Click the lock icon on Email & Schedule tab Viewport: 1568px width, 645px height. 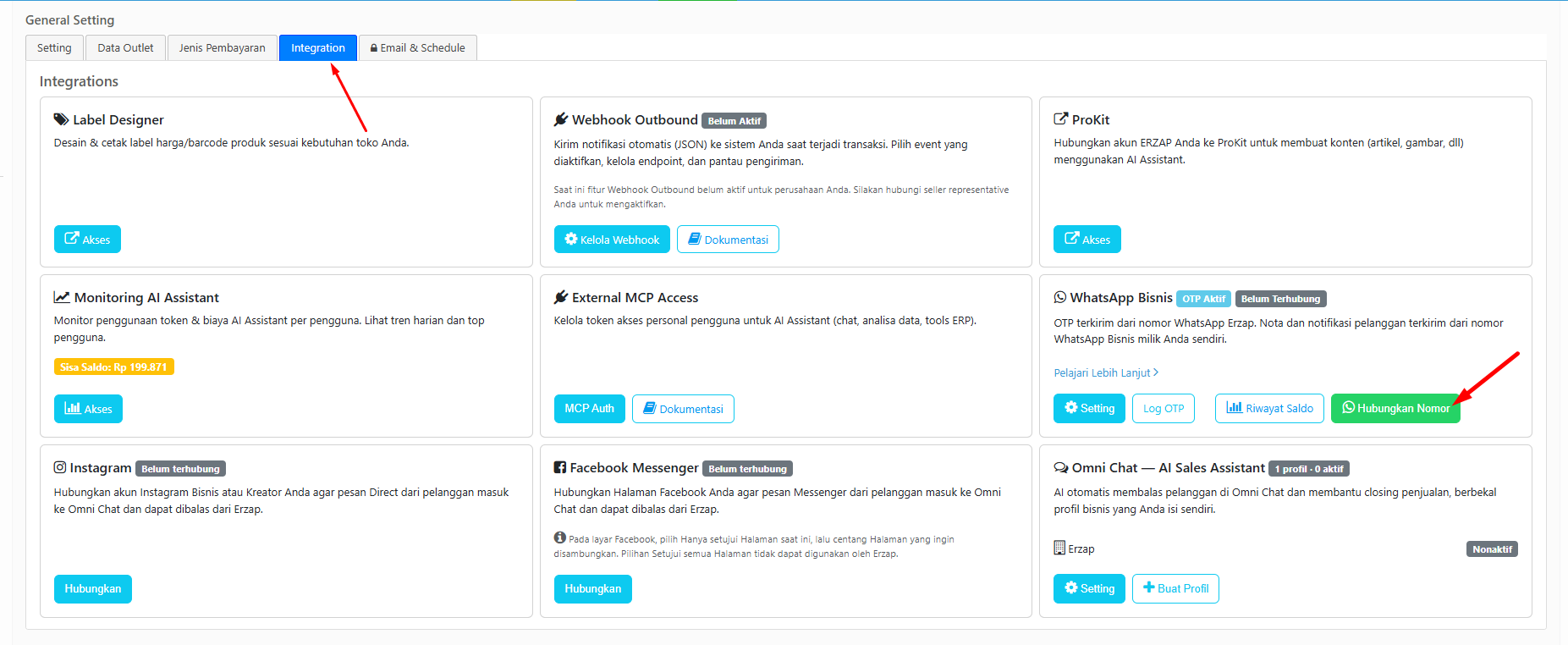[374, 48]
